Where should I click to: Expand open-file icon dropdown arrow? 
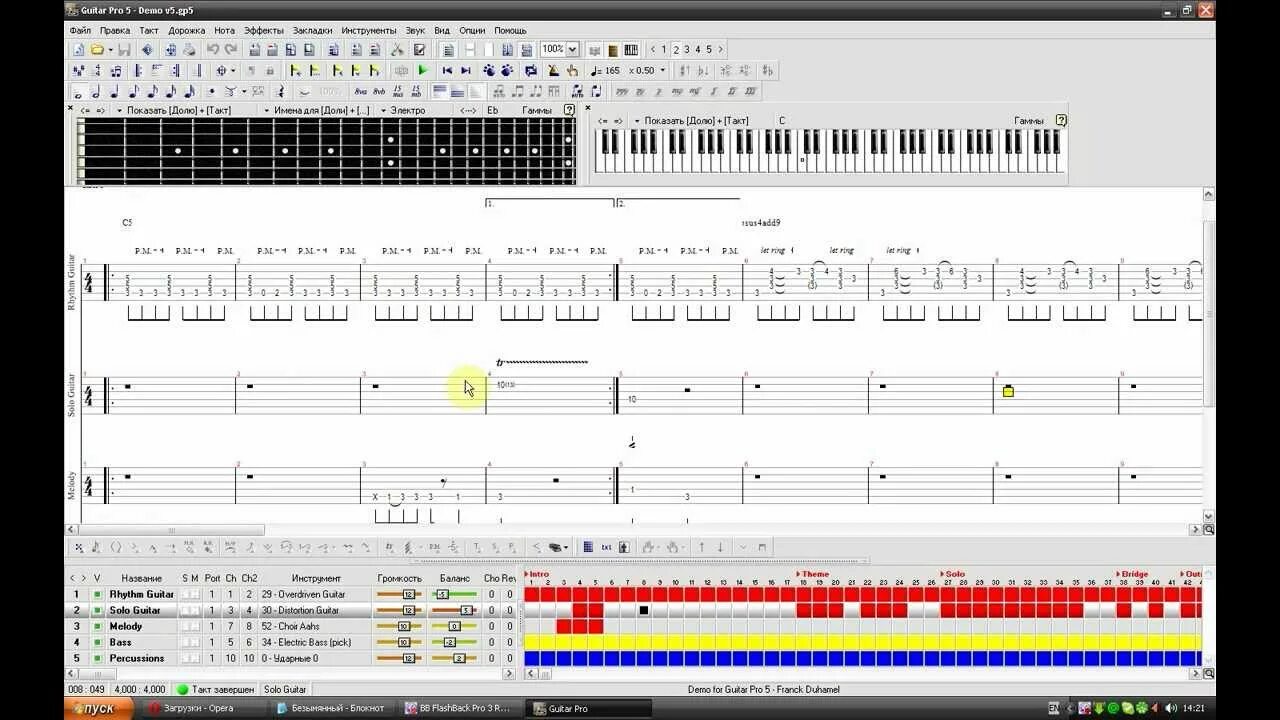110,49
